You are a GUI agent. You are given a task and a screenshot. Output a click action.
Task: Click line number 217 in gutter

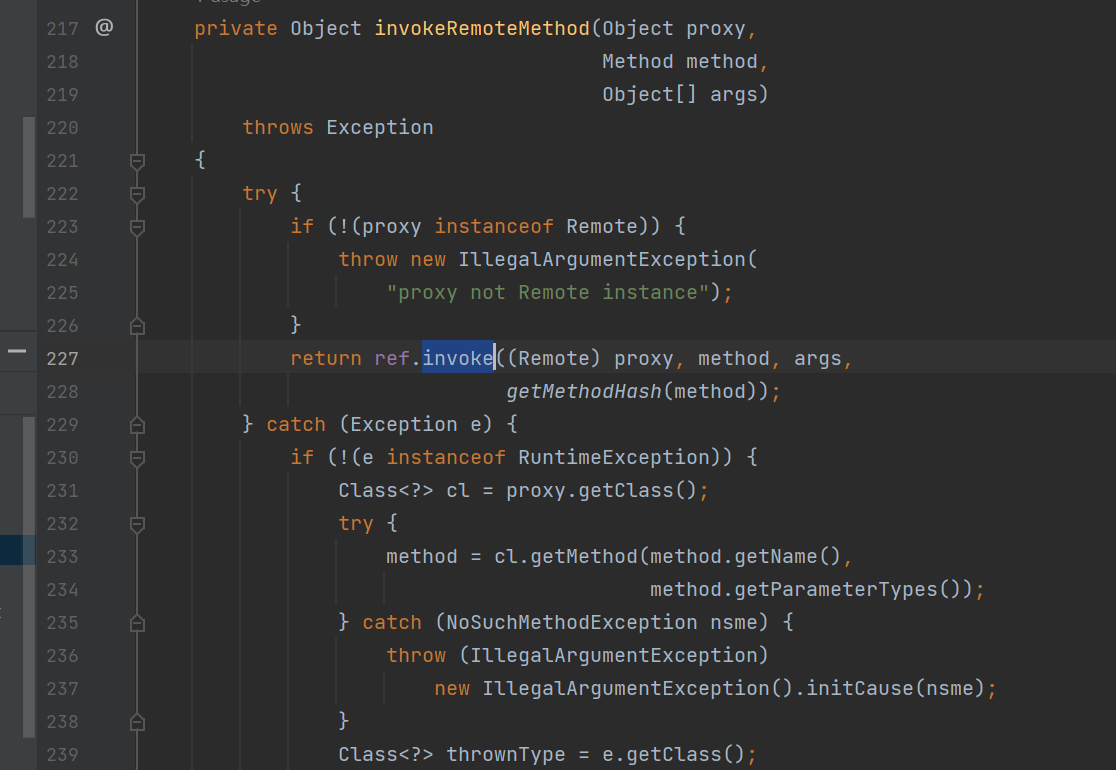(x=62, y=28)
